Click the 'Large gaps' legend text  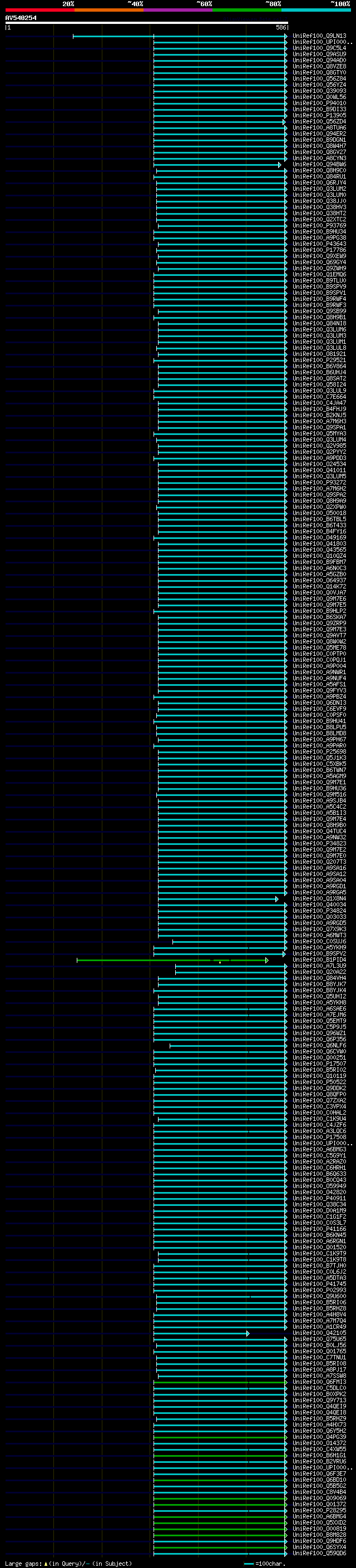coord(23,1563)
